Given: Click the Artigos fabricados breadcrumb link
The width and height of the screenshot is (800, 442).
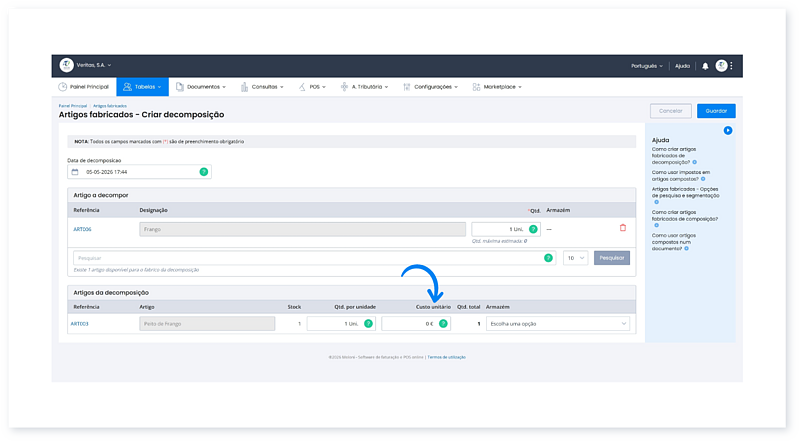Looking at the screenshot, I should 110,106.
